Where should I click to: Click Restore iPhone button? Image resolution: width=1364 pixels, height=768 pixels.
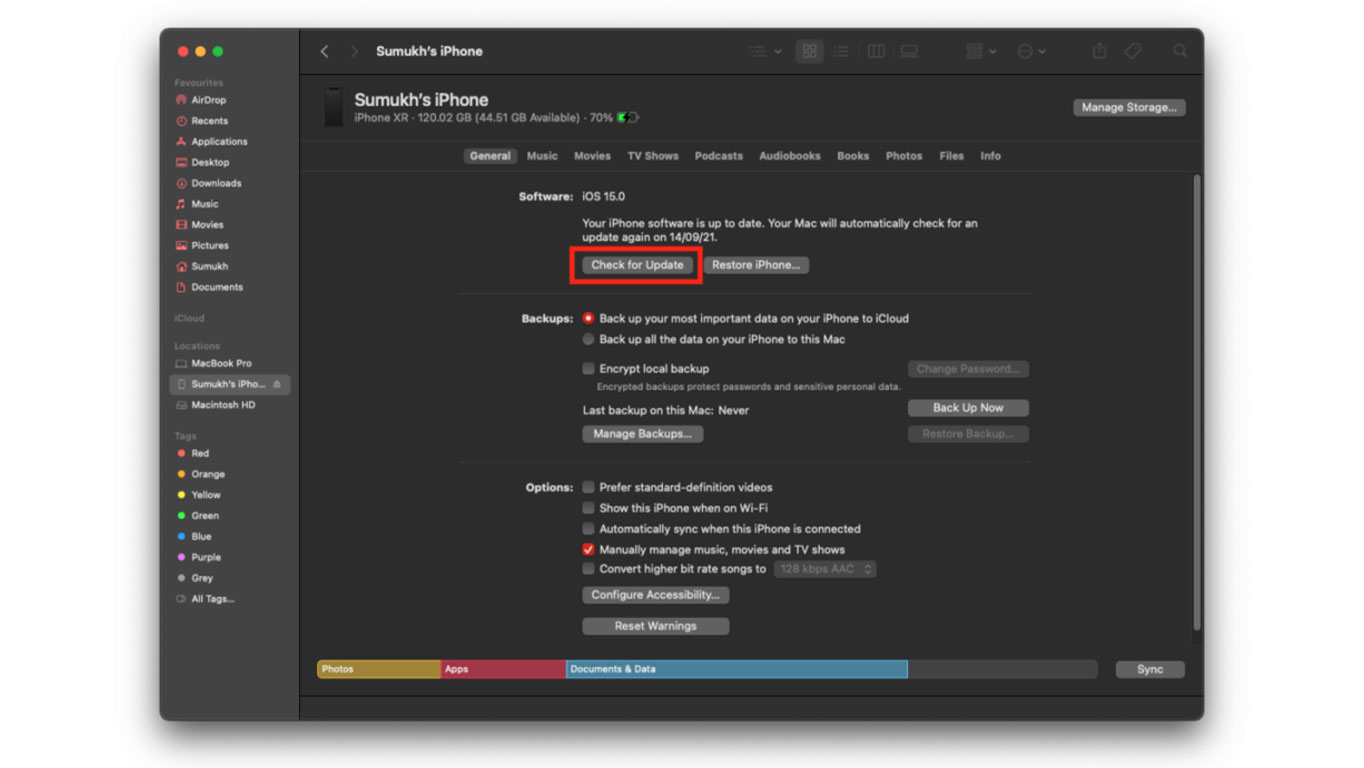(756, 265)
